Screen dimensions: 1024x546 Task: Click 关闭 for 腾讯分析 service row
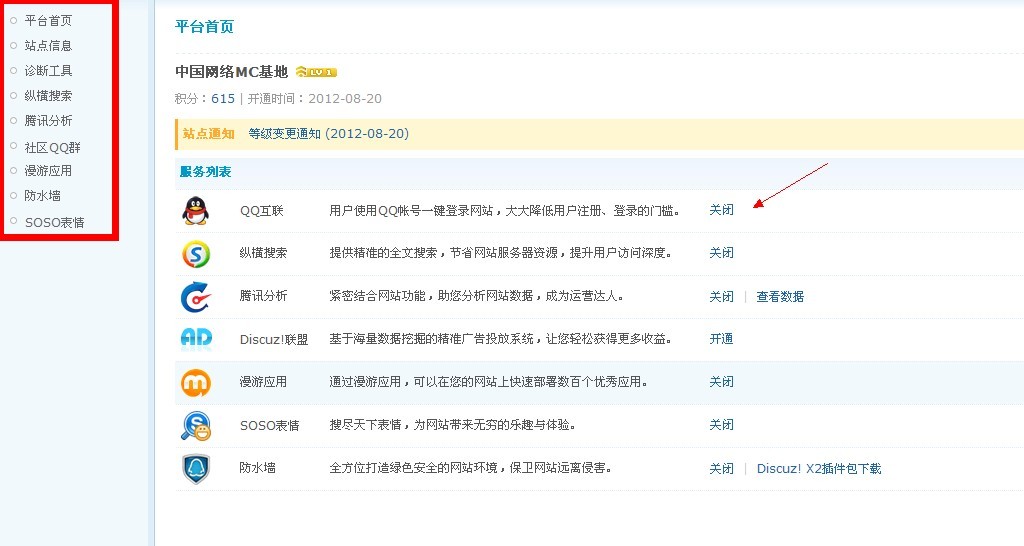722,297
